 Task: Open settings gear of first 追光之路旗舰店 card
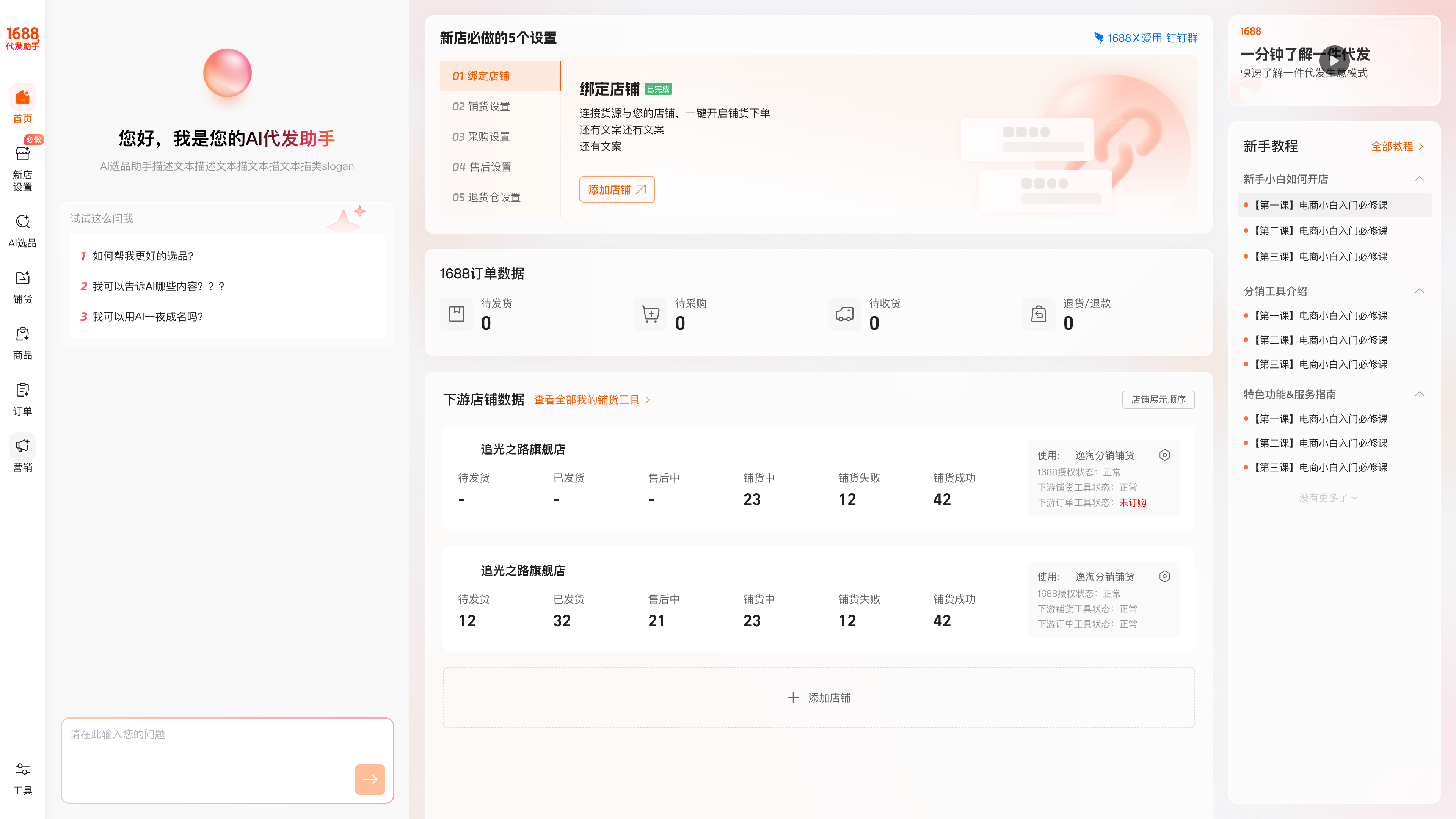[x=1164, y=455]
